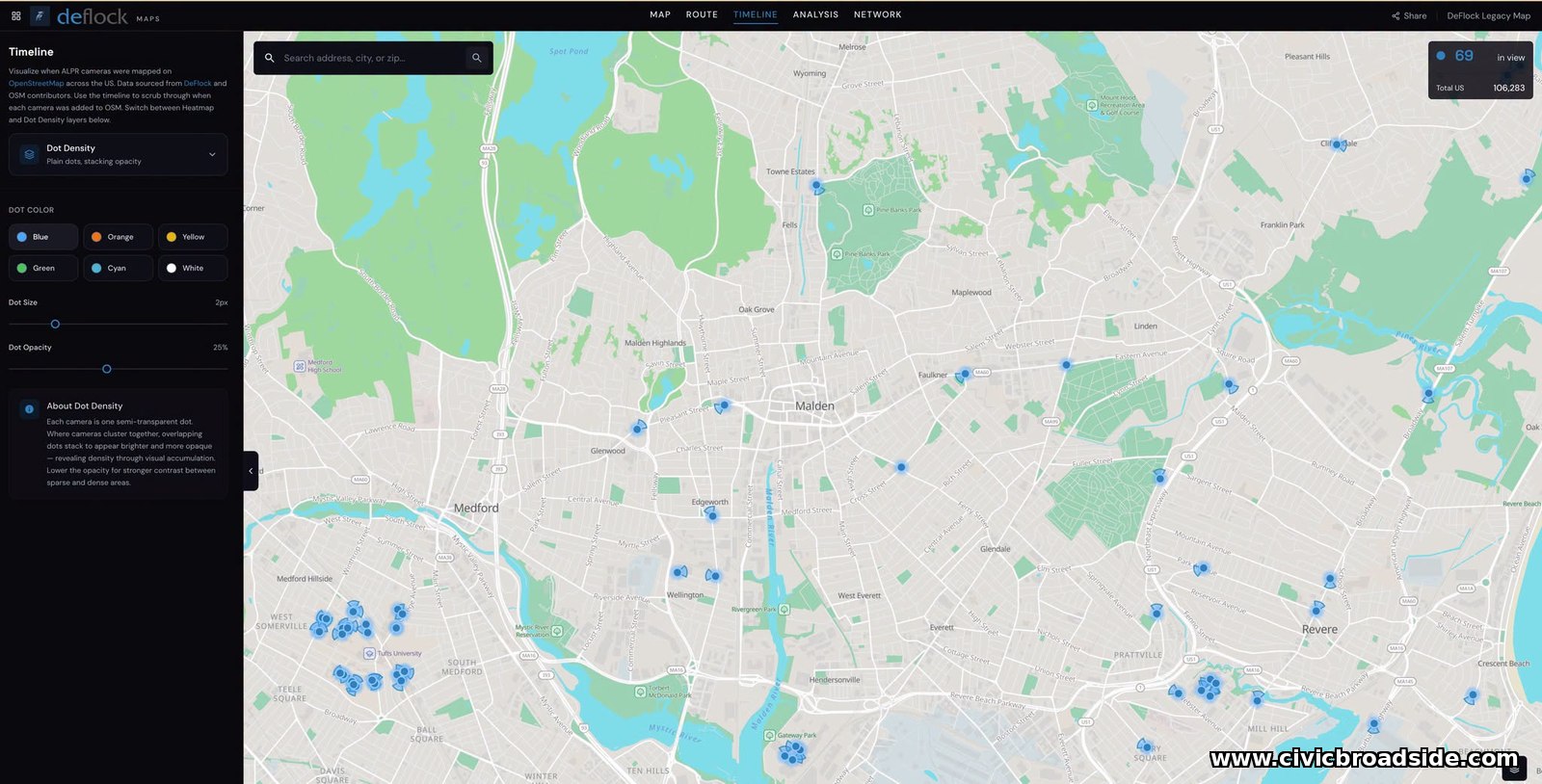Collapse the sidebar with the left chevron handle
The height and width of the screenshot is (784, 1542).
pos(251,471)
